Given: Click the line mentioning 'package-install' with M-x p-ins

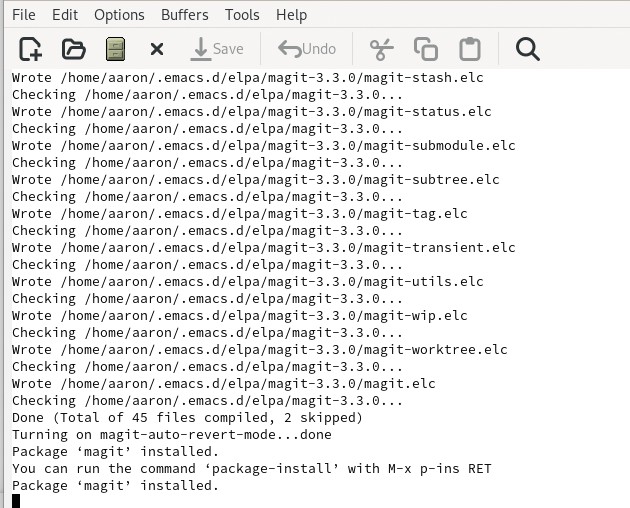Looking at the screenshot, I should 252,469.
